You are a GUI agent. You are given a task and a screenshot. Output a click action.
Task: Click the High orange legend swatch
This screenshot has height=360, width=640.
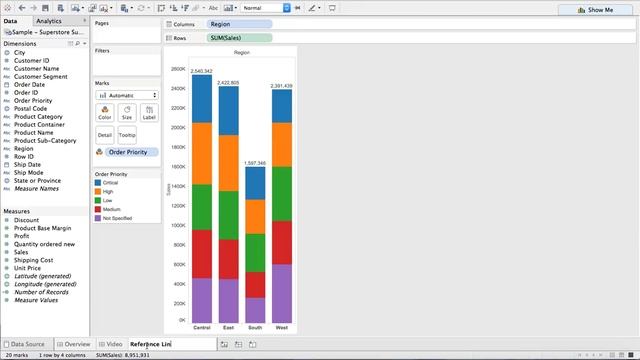point(98,191)
